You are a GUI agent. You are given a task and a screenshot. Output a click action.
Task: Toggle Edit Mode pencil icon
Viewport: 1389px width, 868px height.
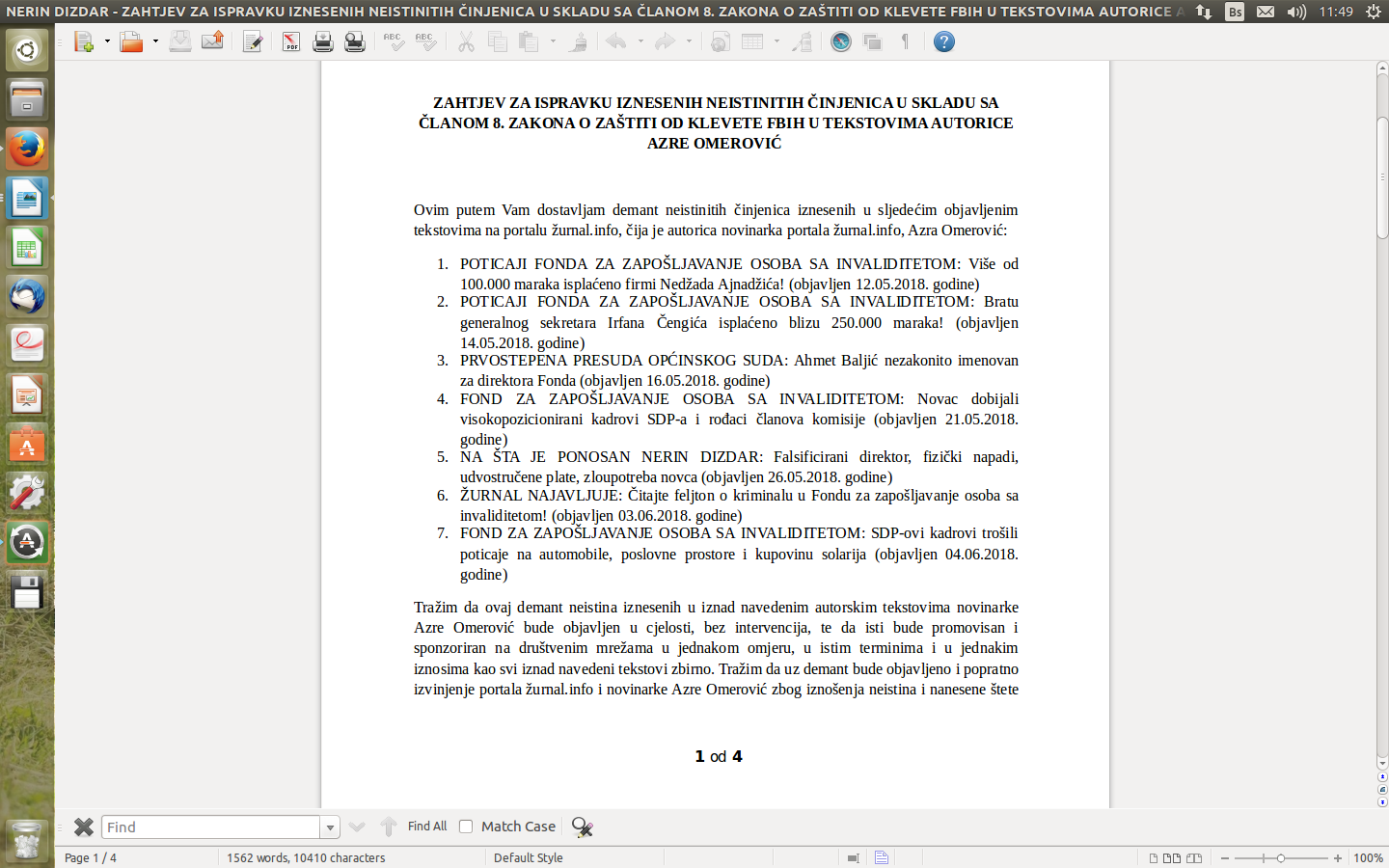[253, 41]
